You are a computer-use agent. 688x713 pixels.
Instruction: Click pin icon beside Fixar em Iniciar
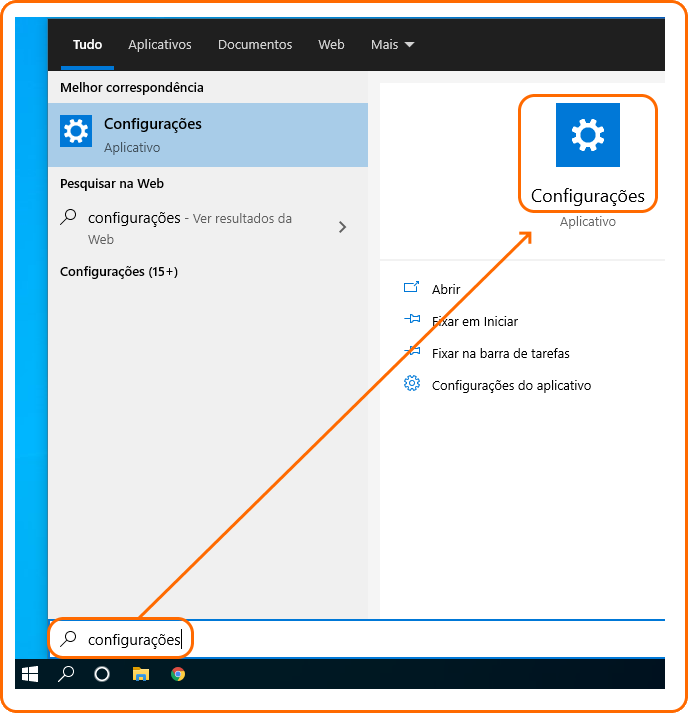tap(412, 319)
